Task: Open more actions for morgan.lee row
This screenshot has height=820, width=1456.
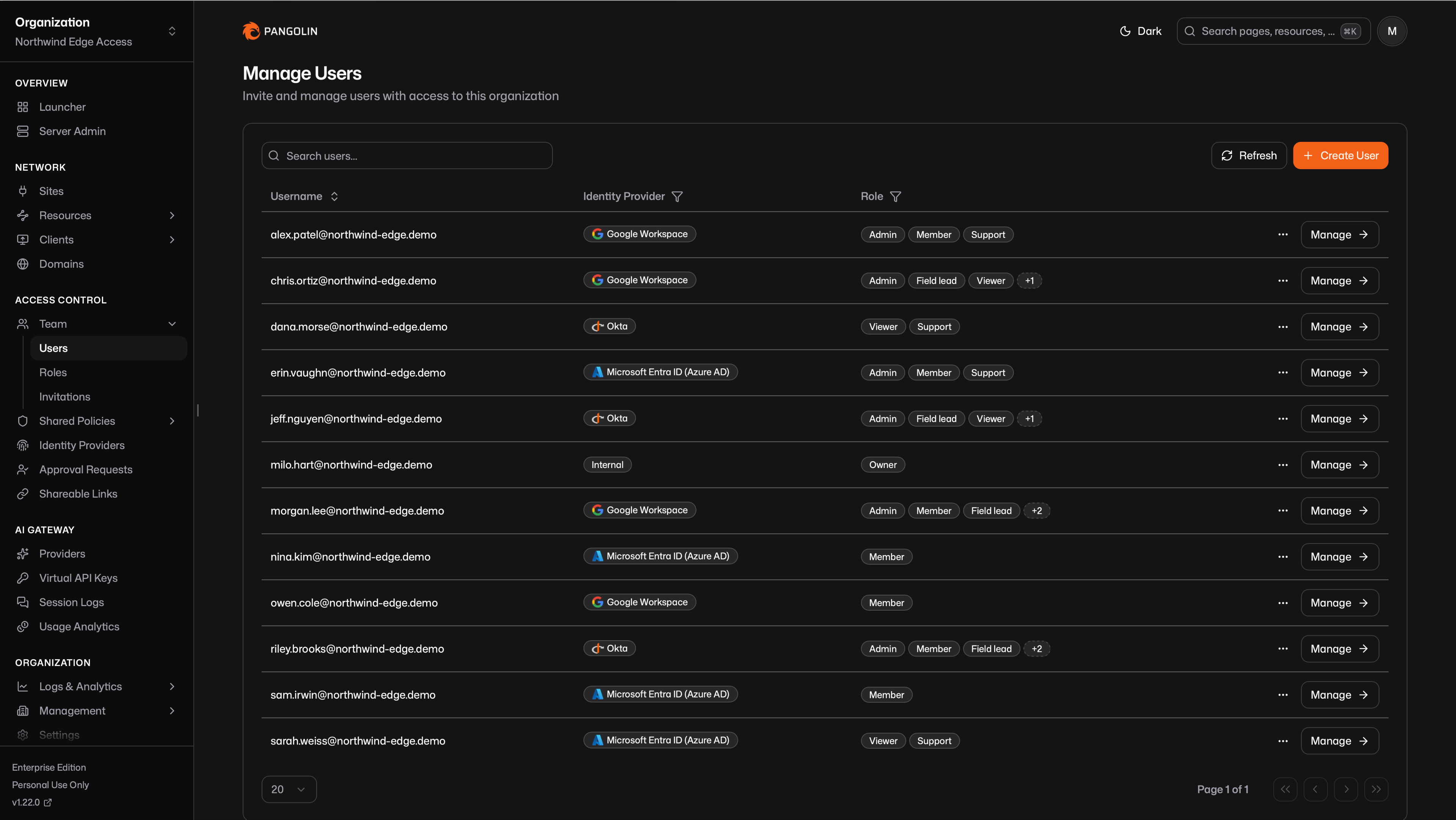Action: tap(1283, 511)
